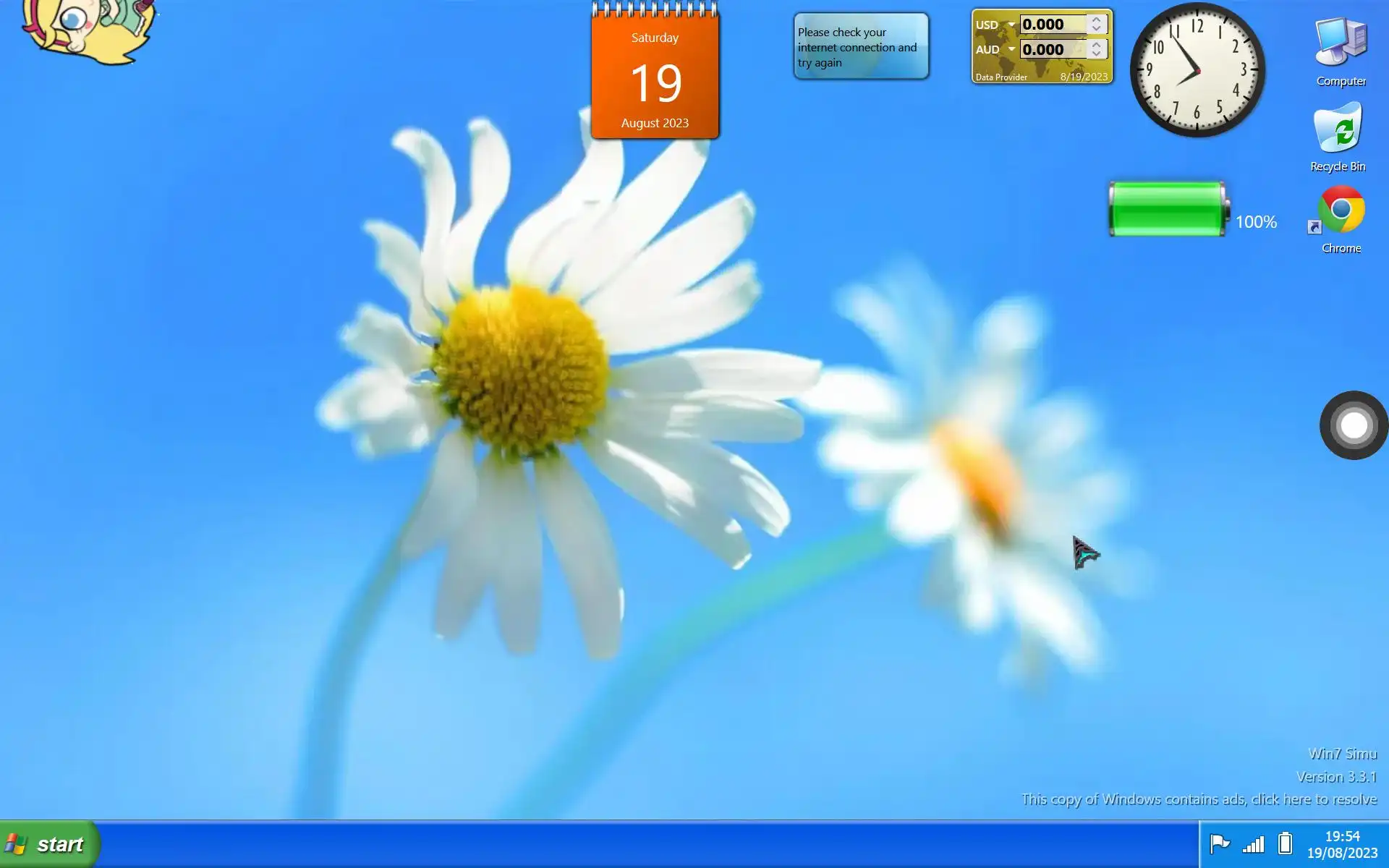The width and height of the screenshot is (1389, 868).
Task: Open the start menu
Action: click(x=49, y=844)
